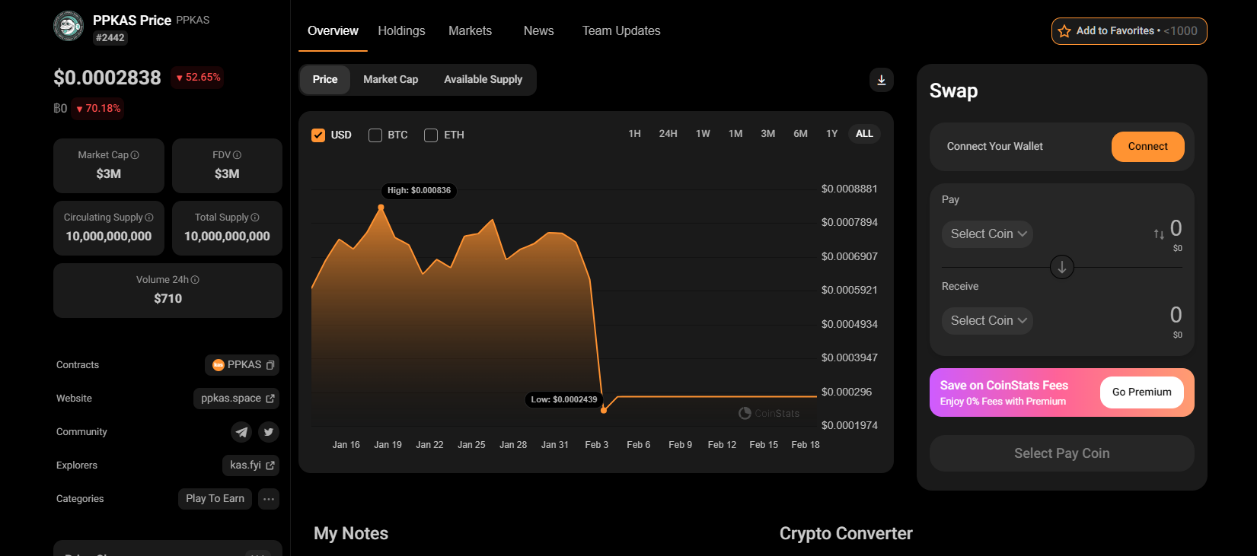Click the Volume 24h info icon

pos(195,280)
